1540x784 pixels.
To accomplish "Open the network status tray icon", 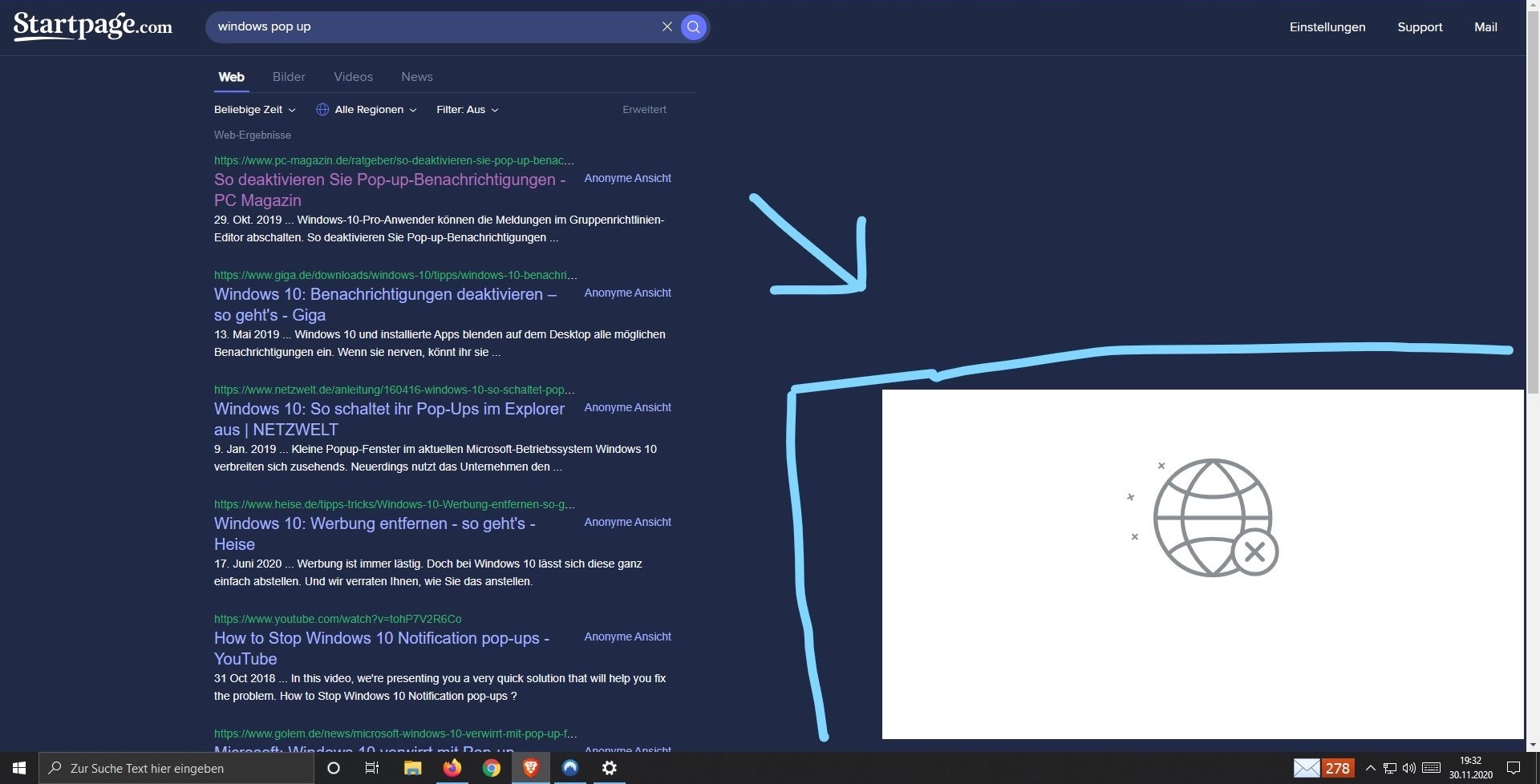I will coord(1390,768).
